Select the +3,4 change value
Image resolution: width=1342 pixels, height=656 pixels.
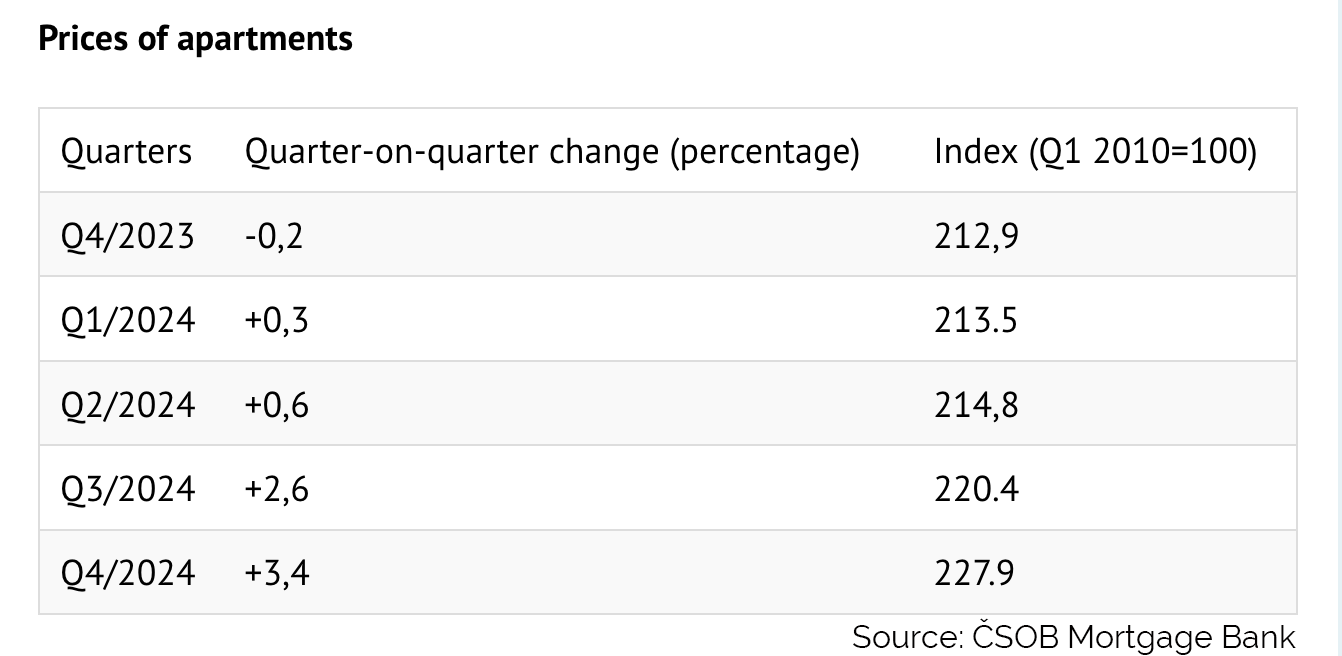coord(276,573)
